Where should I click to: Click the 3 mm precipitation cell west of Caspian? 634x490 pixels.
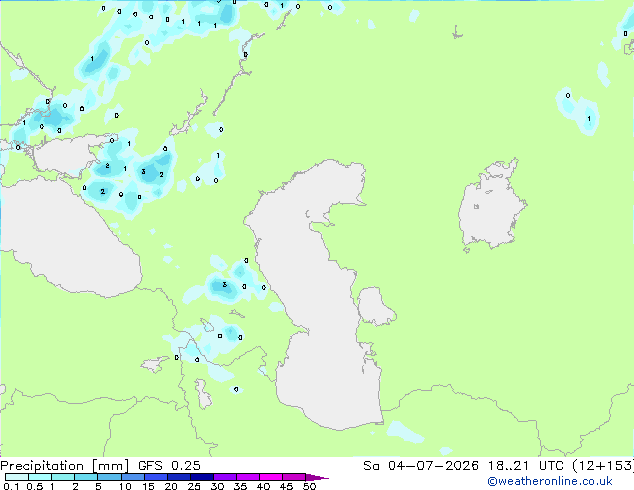click(224, 285)
